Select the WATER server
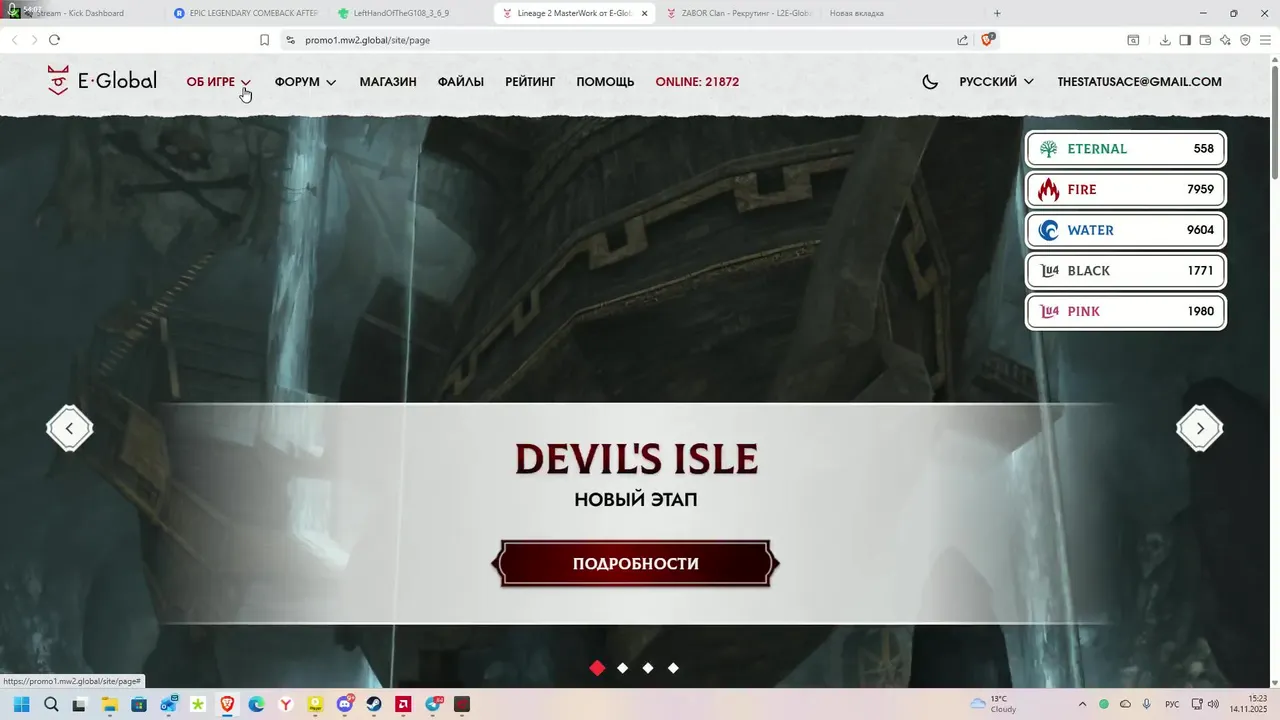1280x720 pixels. click(x=1126, y=230)
